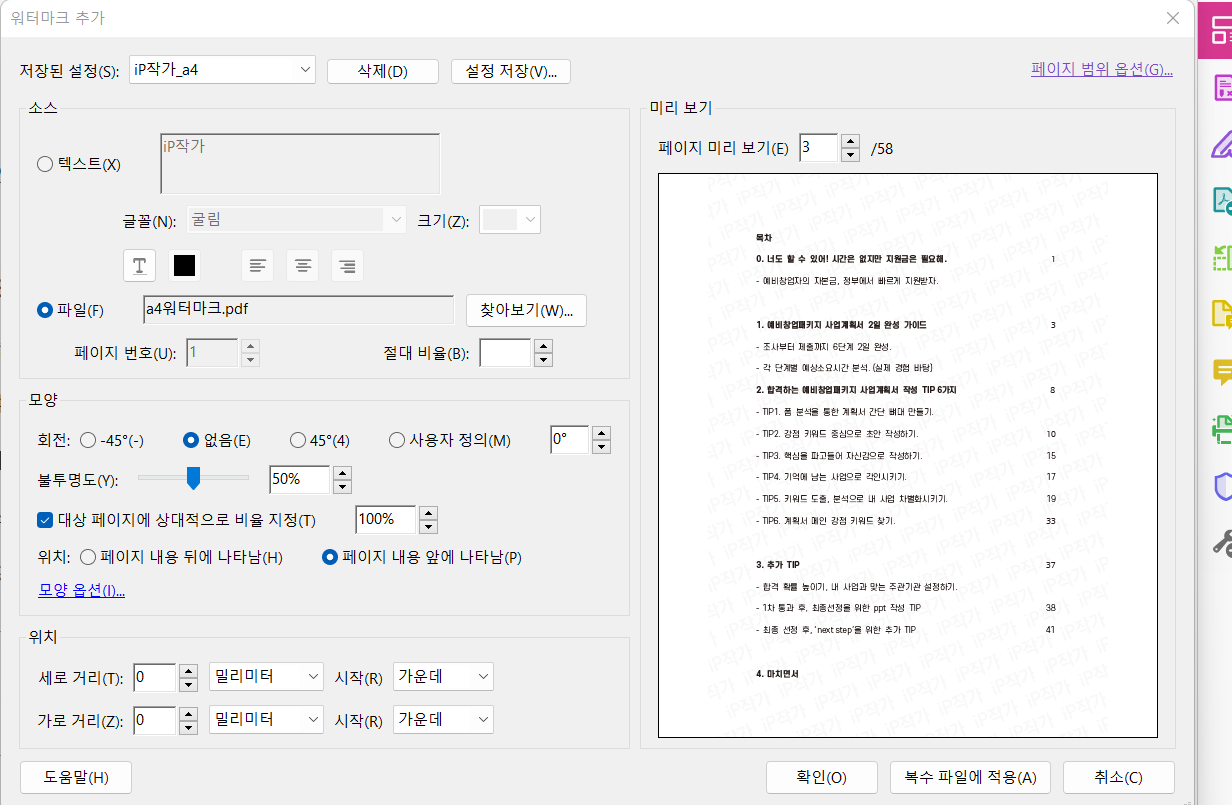Image resolution: width=1232 pixels, height=805 pixels.
Task: Click the watermarked page preview thumbnail
Action: click(908, 456)
